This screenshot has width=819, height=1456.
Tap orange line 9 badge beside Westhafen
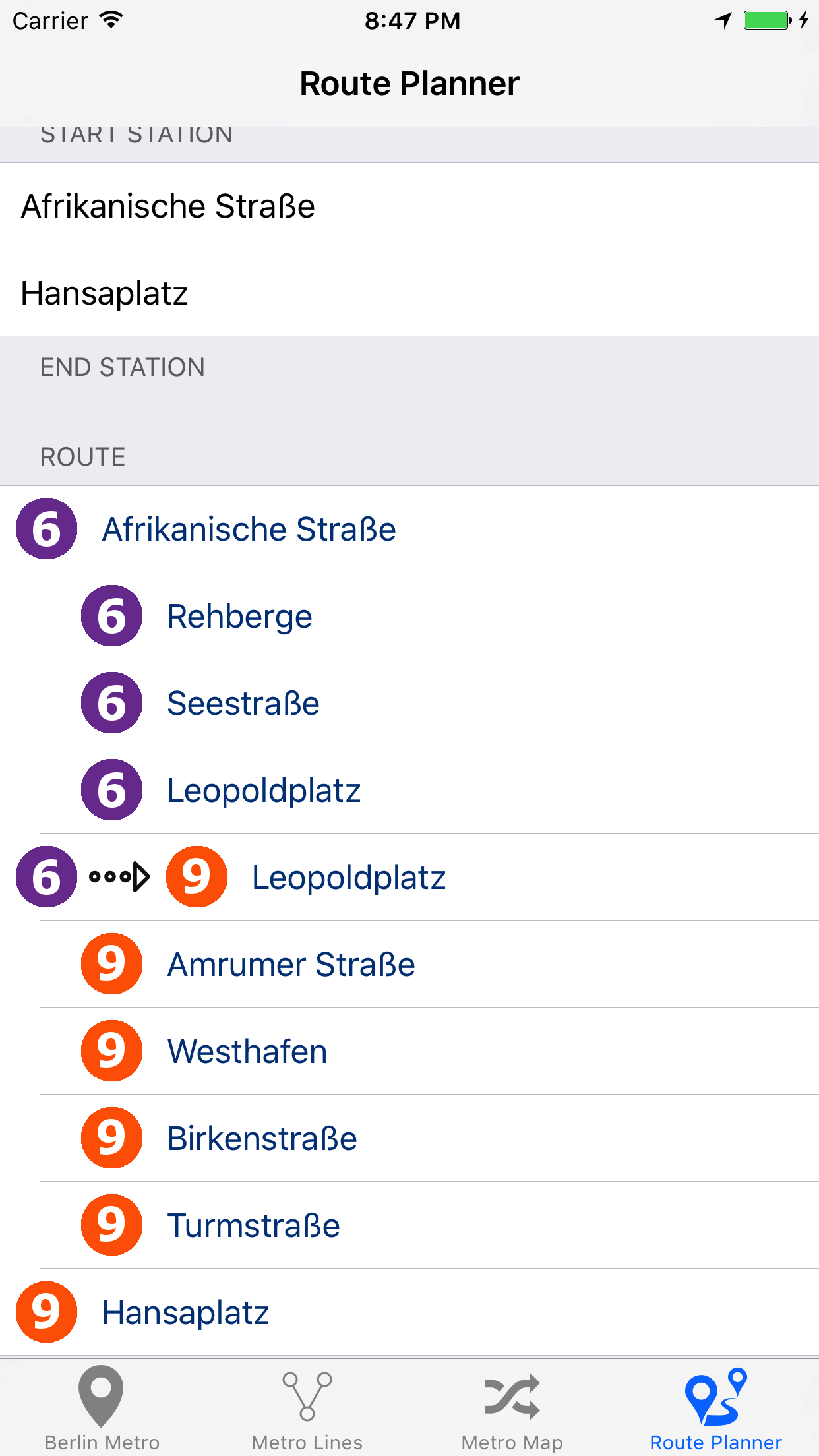[x=111, y=1051]
